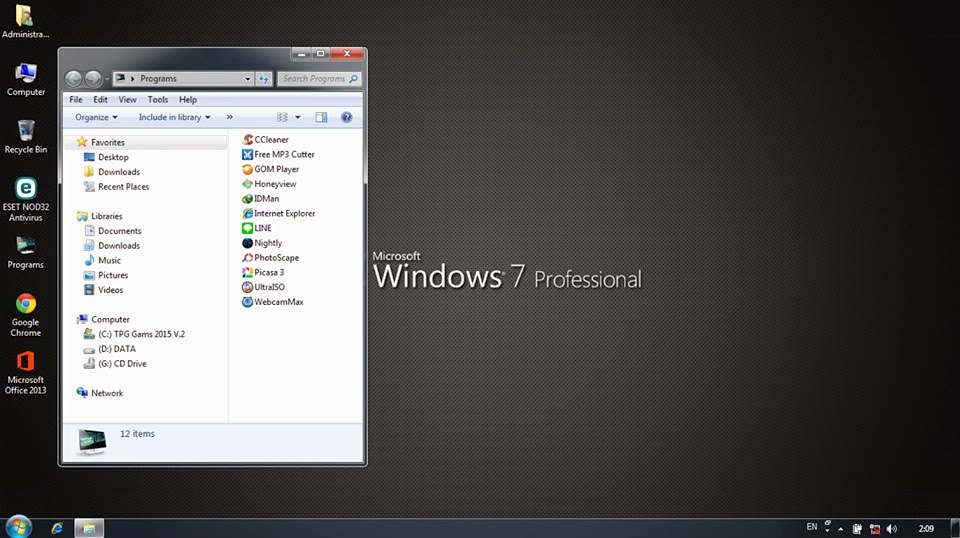Viewport: 960px width, 538px height.
Task: Open Downloads under Libraries
Action: [112, 245]
